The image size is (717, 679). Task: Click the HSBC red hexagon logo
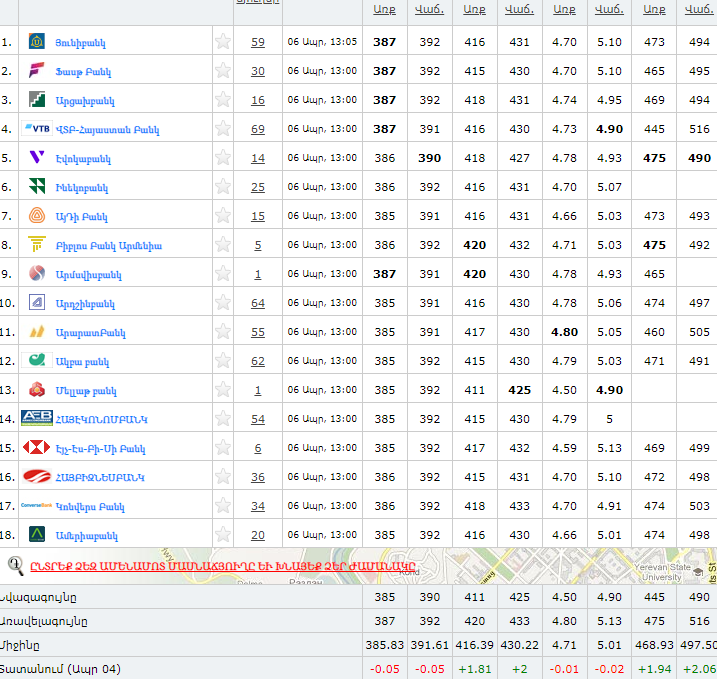coord(37,447)
